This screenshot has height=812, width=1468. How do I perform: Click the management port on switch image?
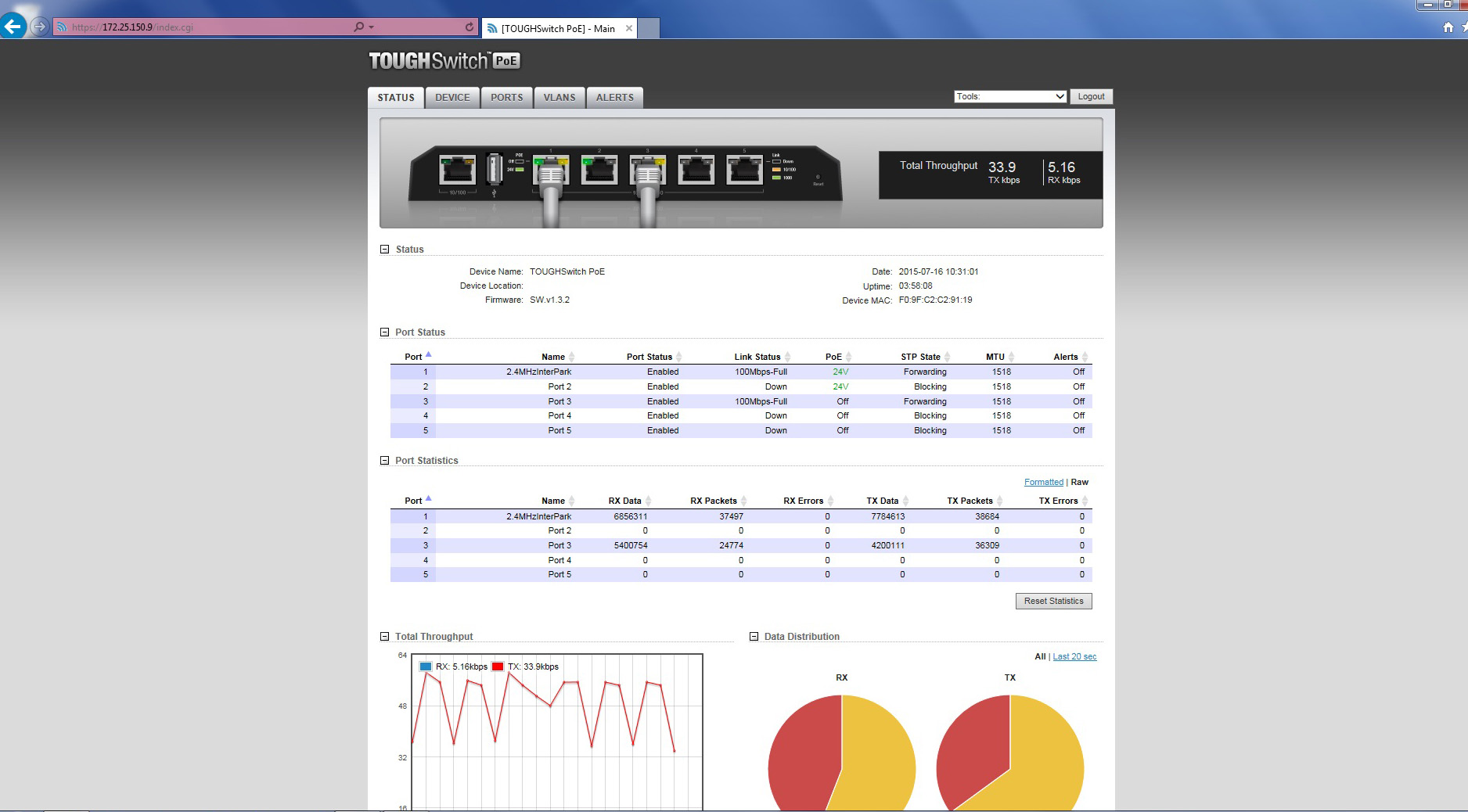coord(458,170)
